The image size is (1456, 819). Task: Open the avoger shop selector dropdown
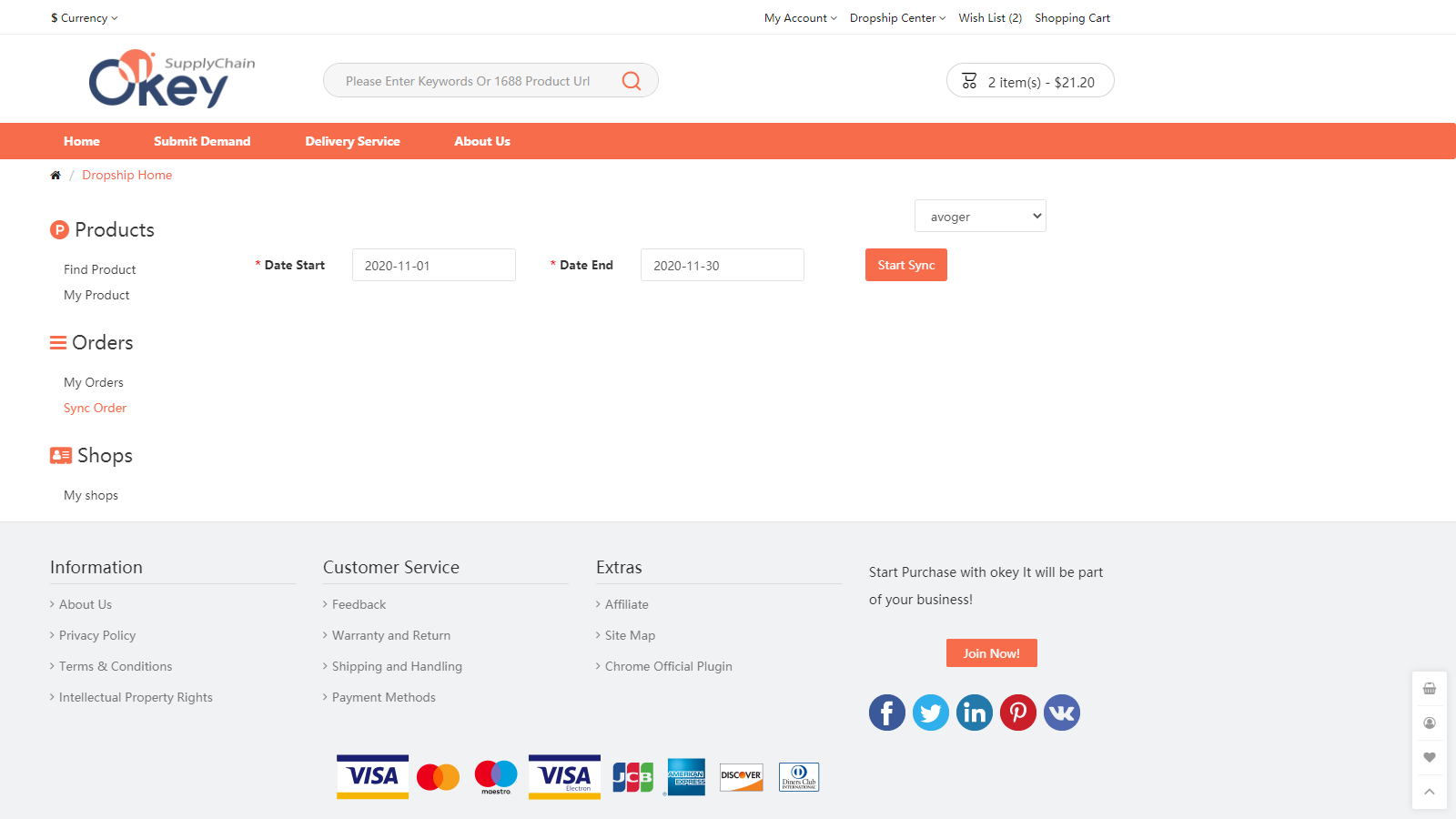coord(980,216)
